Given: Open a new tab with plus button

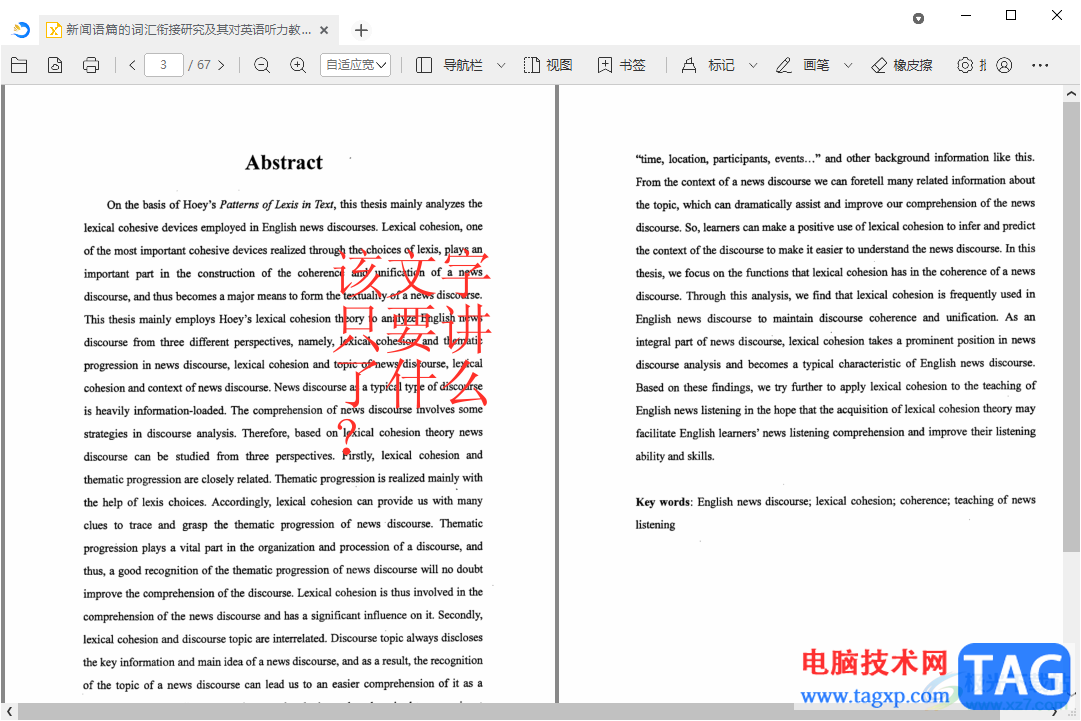Looking at the screenshot, I should pyautogui.click(x=361, y=30).
